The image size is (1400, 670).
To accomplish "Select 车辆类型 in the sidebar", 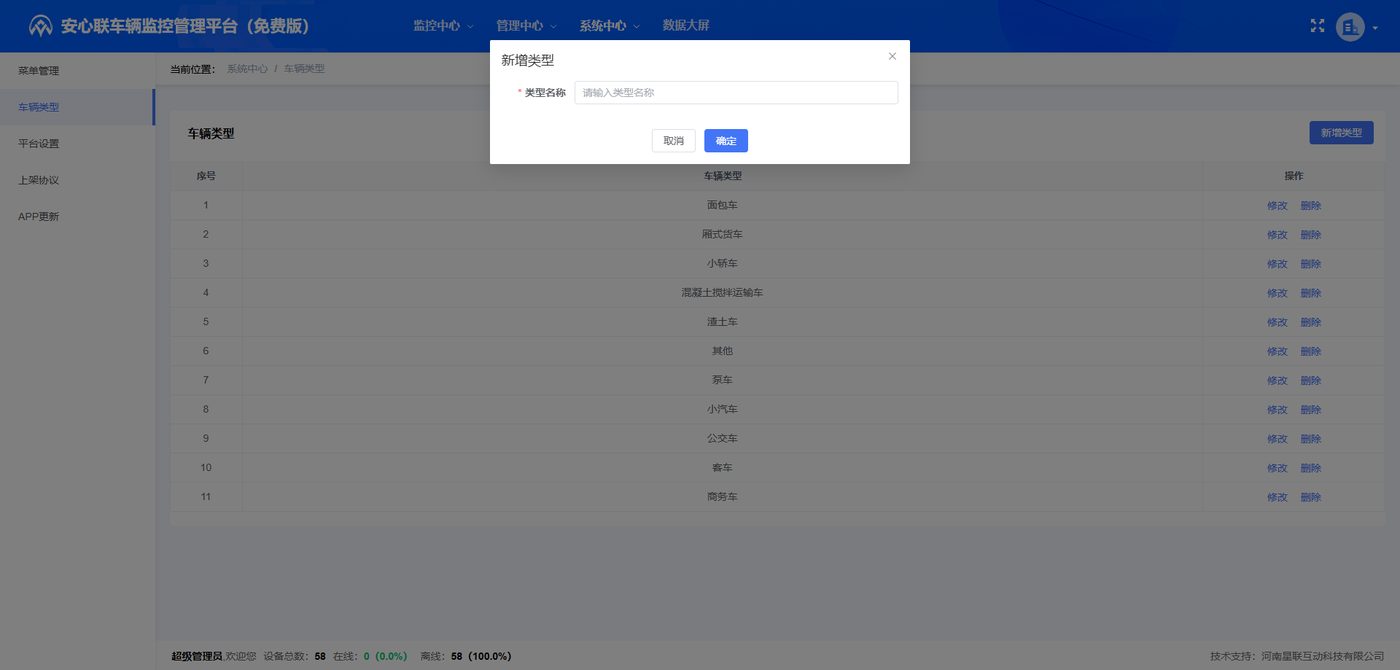I will [77, 107].
